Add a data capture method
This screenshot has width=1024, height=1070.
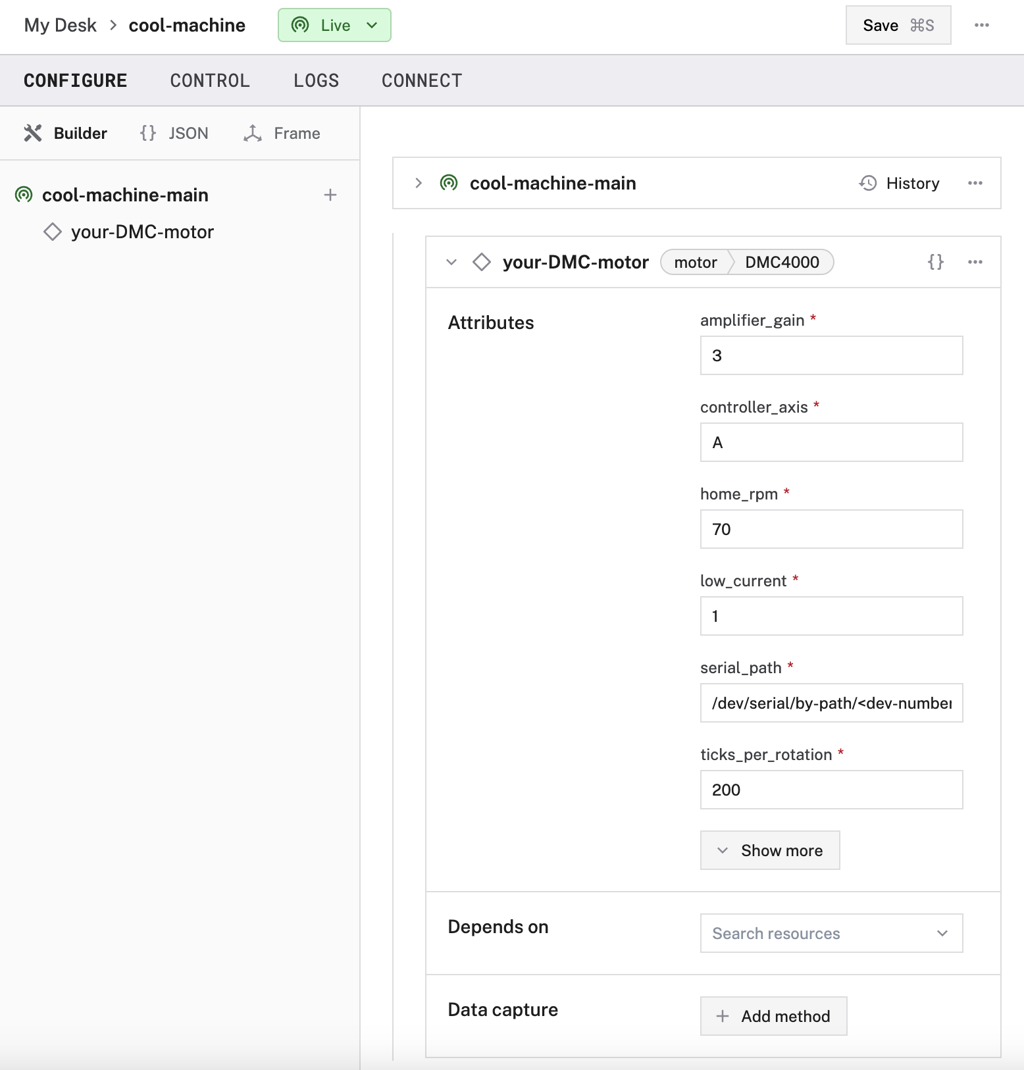pos(773,1016)
